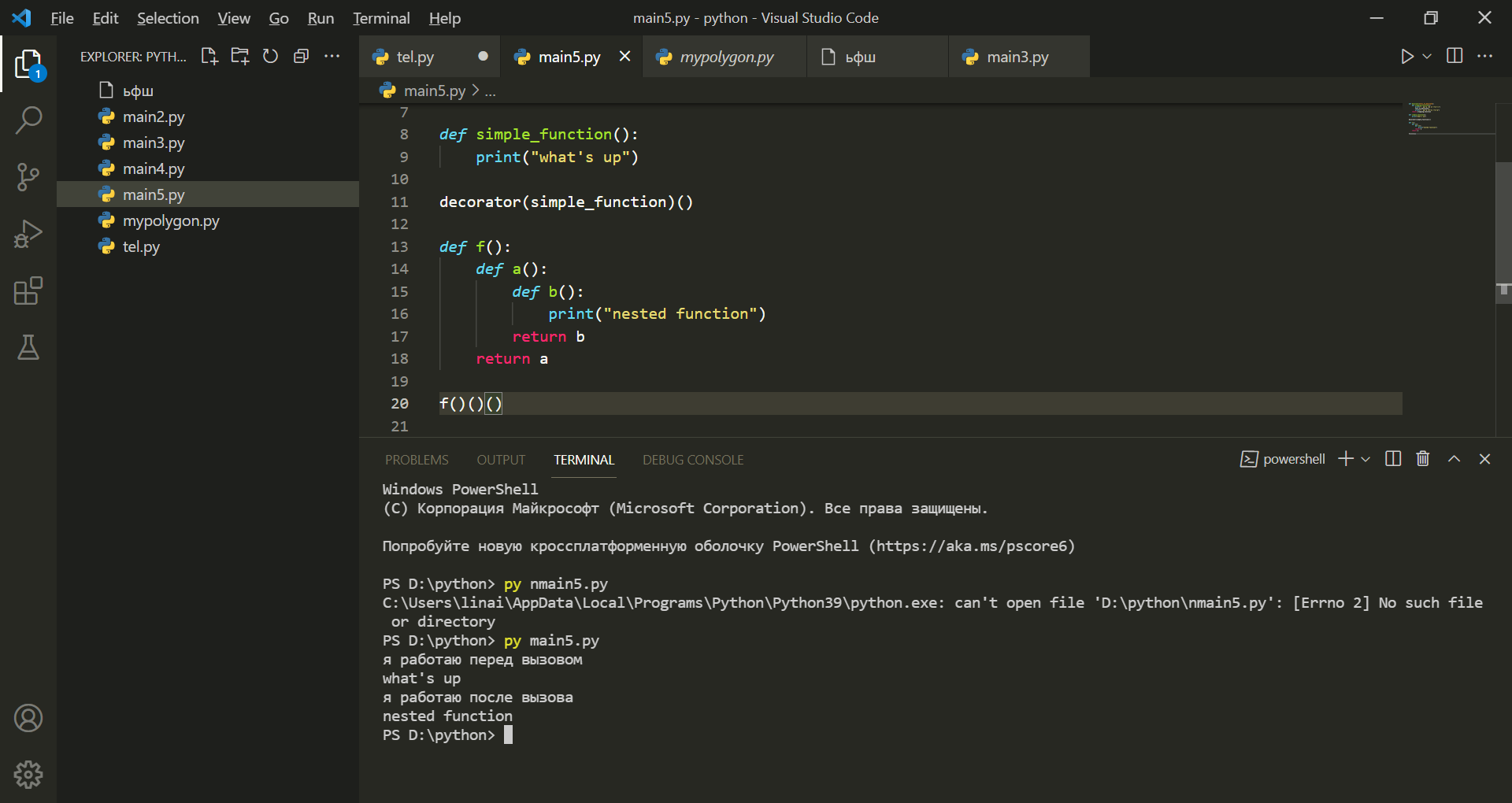This screenshot has height=803, width=1512.
Task: Maximize the panel size chevron
Action: click(1455, 459)
